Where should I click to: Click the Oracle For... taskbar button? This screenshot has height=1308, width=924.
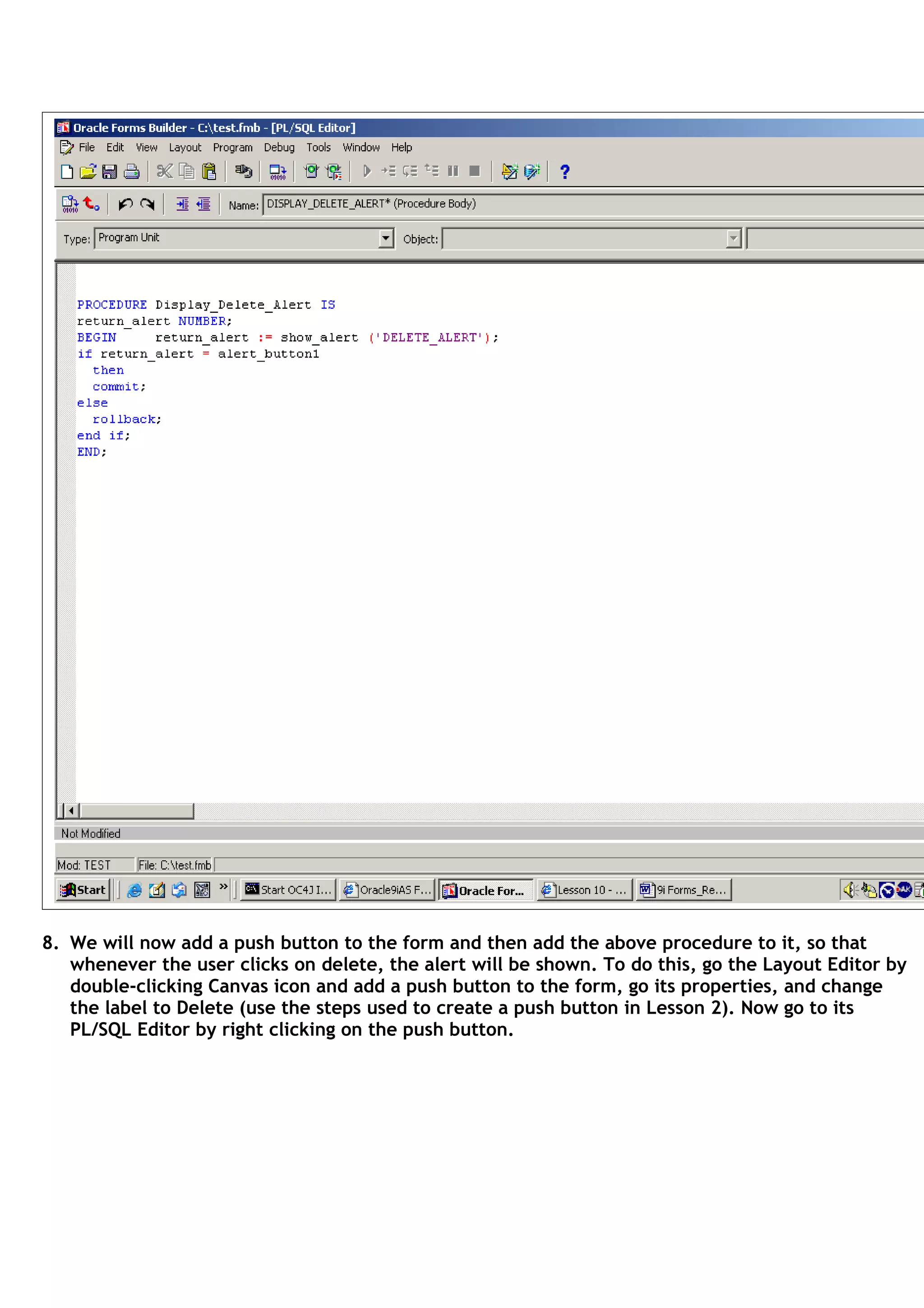[485, 891]
